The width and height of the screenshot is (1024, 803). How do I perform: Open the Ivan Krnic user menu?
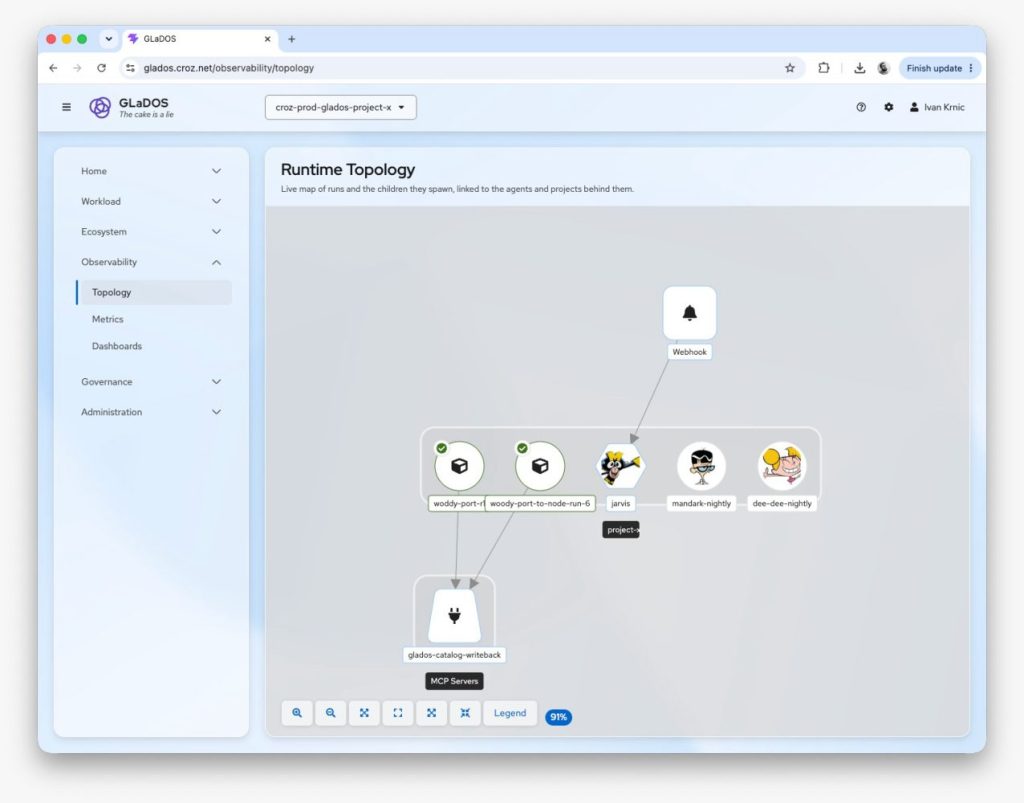(x=937, y=107)
